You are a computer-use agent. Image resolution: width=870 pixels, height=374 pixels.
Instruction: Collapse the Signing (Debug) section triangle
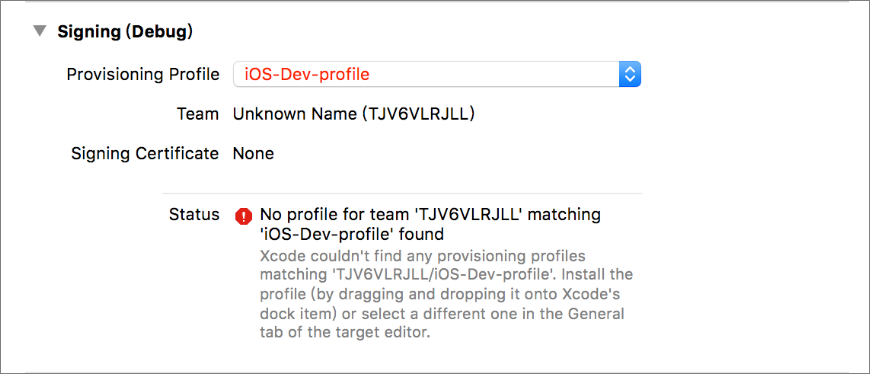(x=39, y=31)
